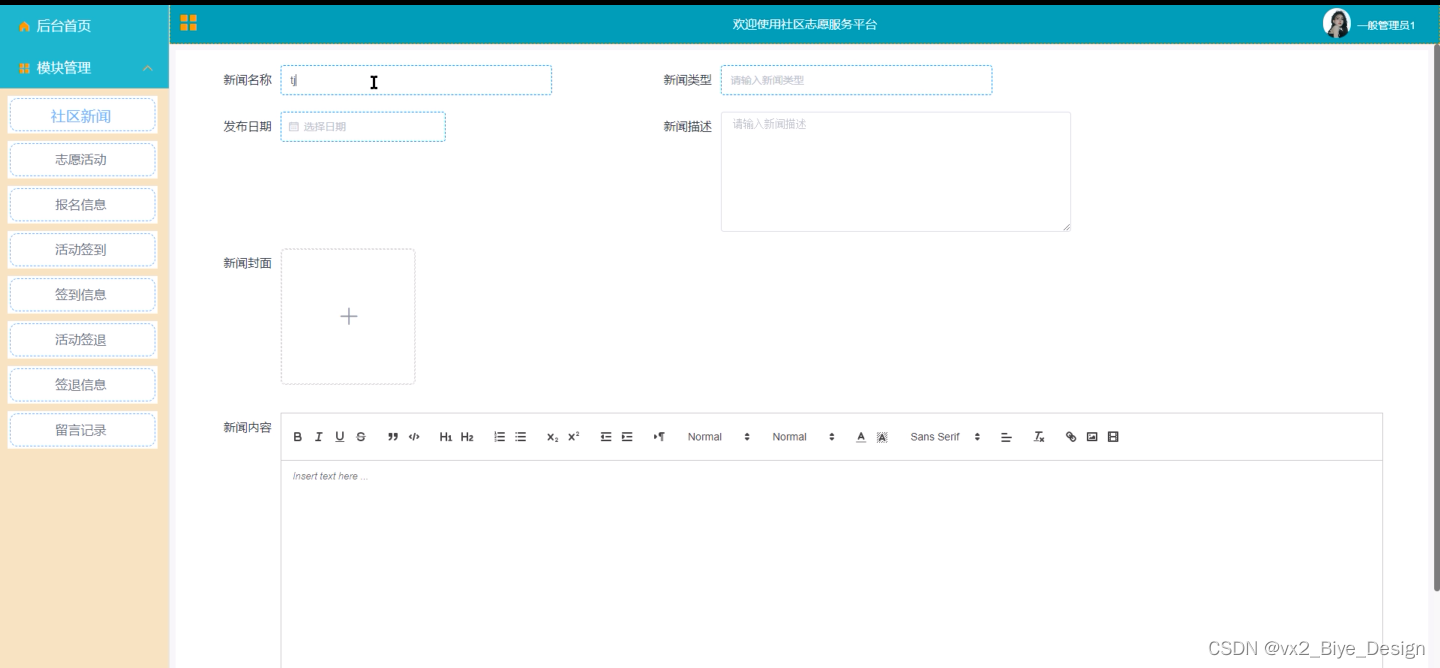This screenshot has height=668, width=1440.
Task: Clear text formatting in the editor
Action: [x=1039, y=437]
